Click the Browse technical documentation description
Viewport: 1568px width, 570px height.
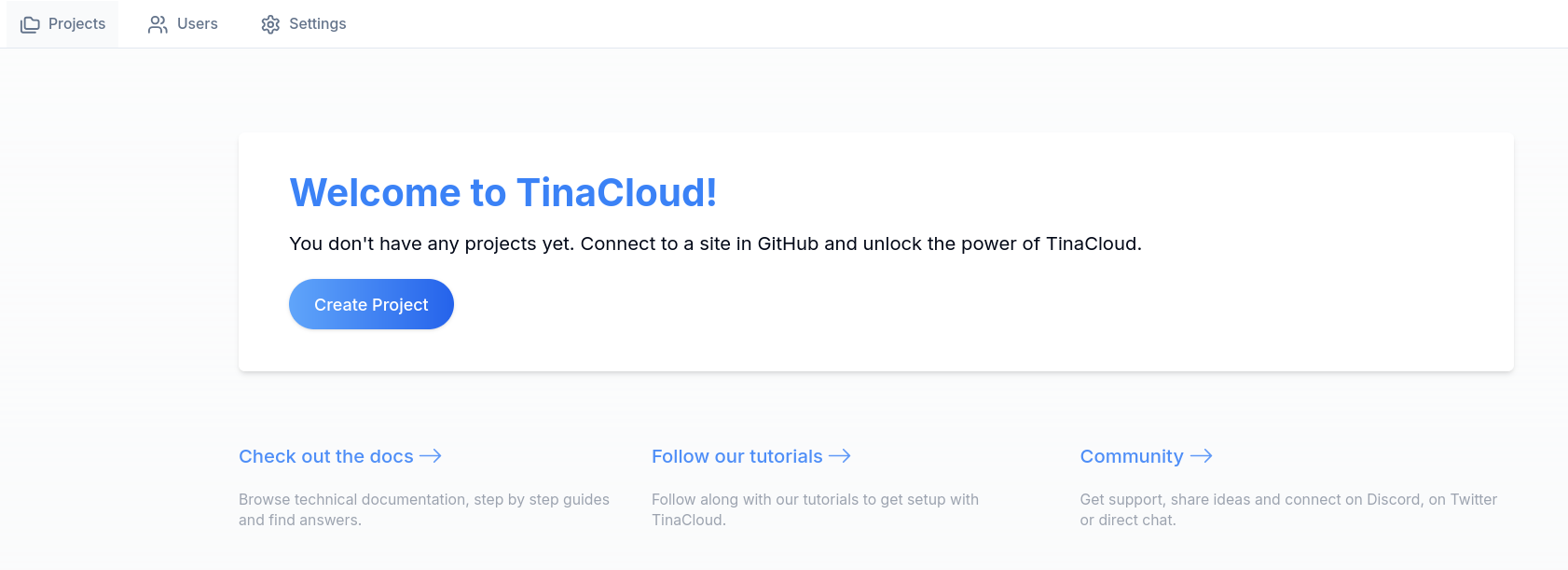coord(424,509)
